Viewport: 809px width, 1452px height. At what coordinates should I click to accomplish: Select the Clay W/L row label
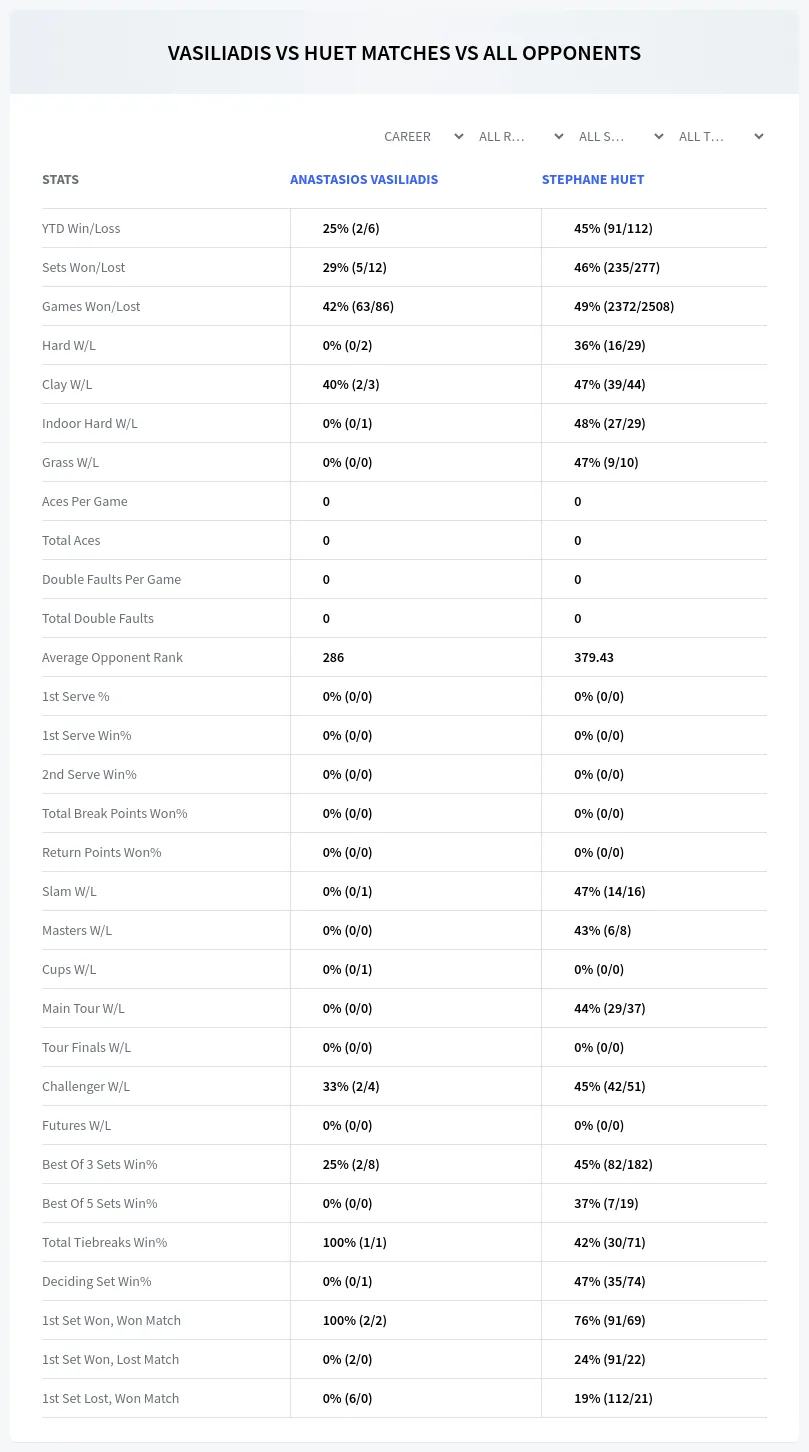(67, 384)
